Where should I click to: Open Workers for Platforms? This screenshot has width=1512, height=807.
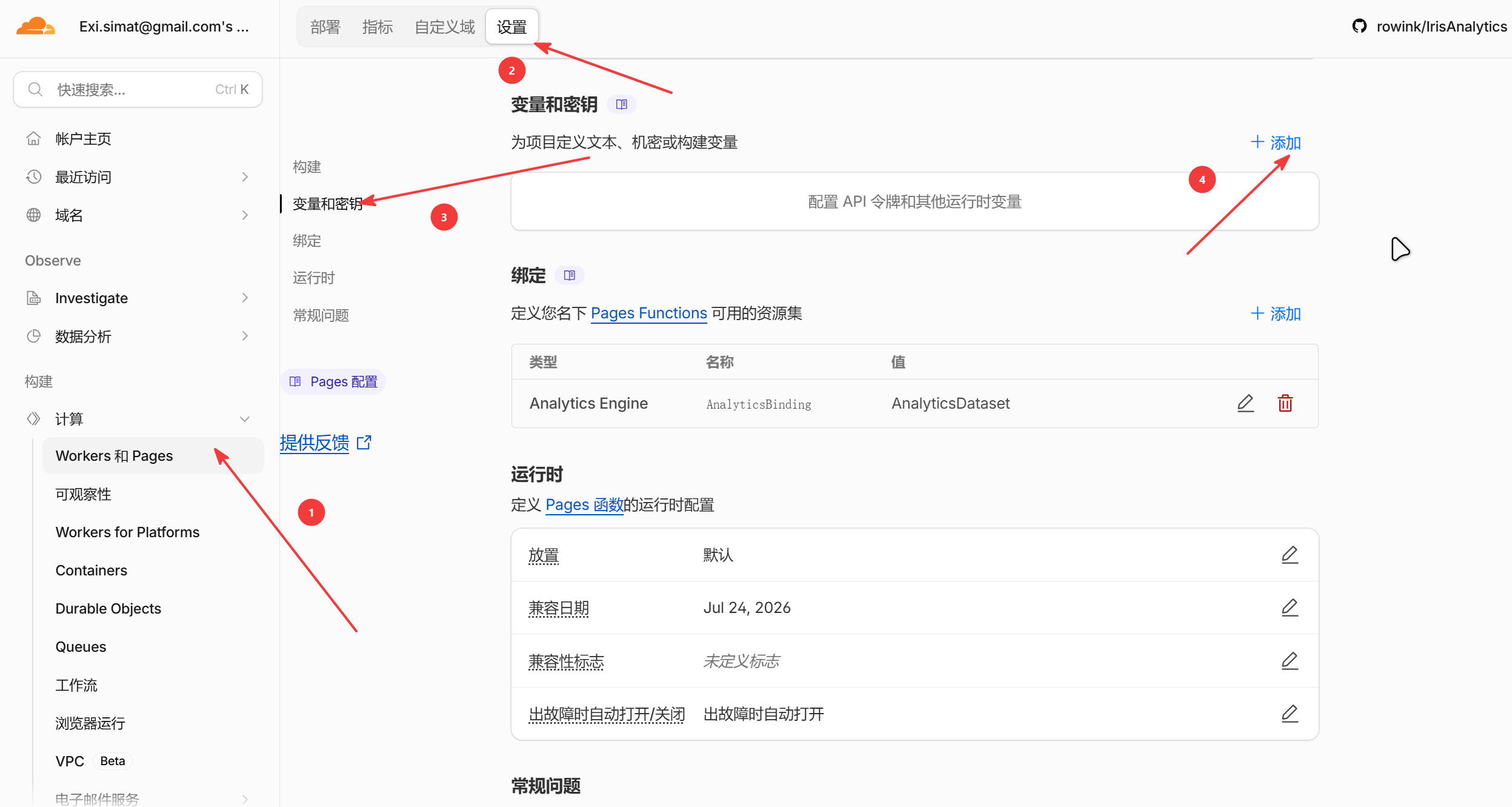(127, 532)
